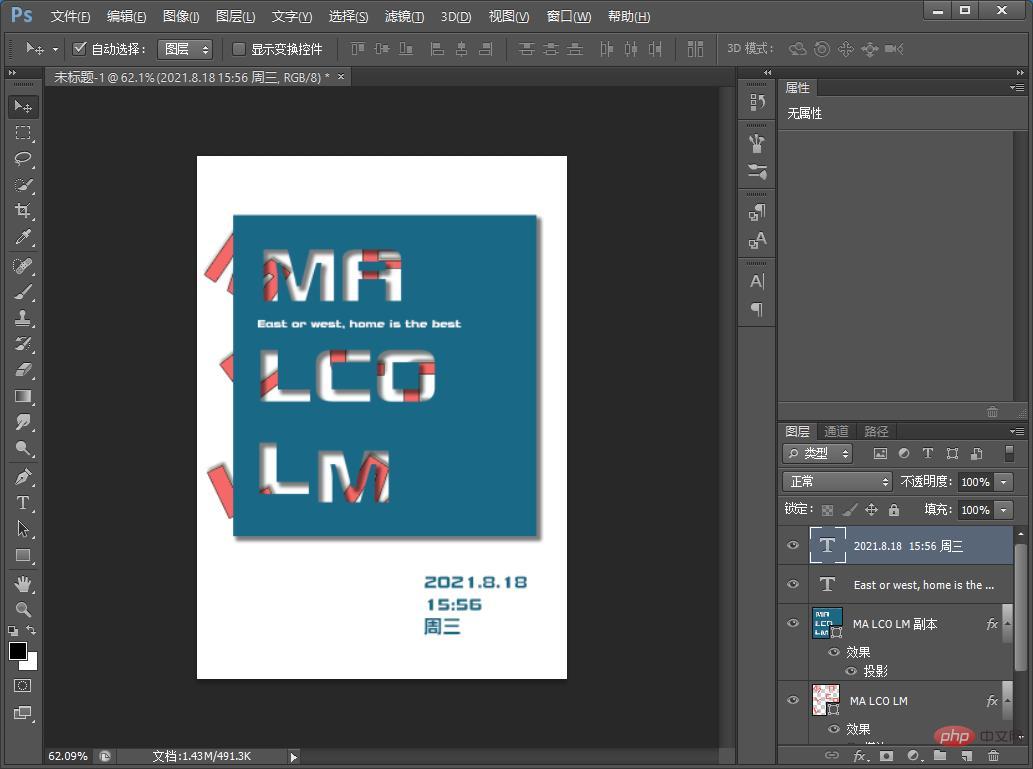Click the background color swatch

coord(31,663)
